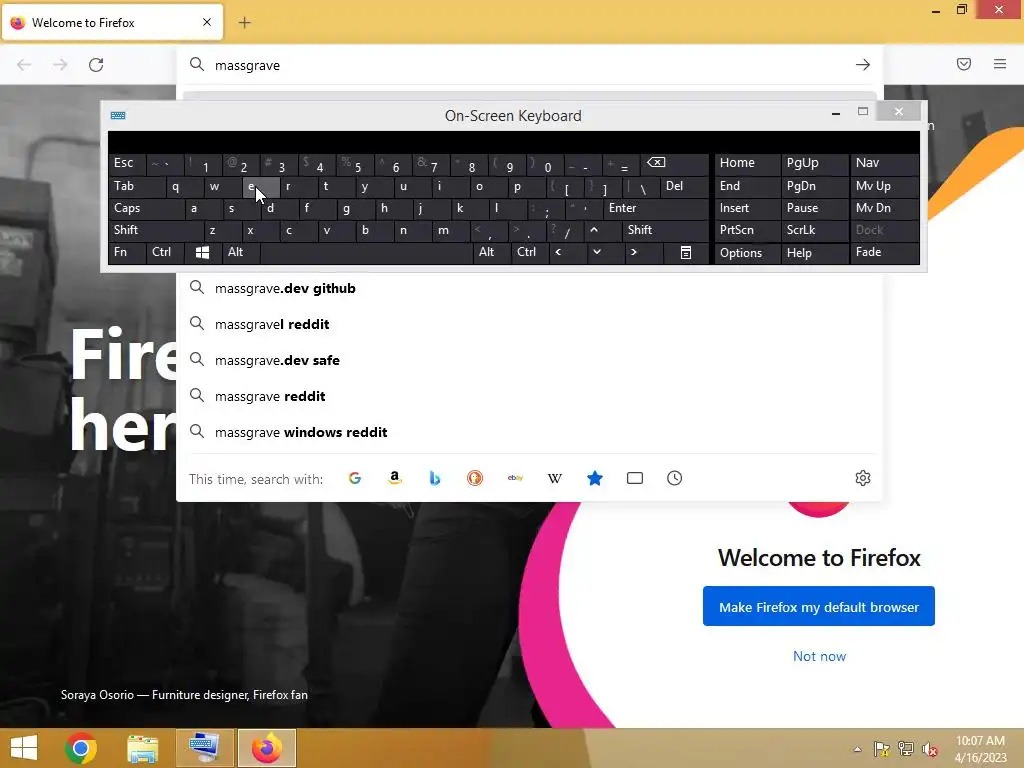Choose the Bing search icon
The height and width of the screenshot is (768, 1024).
(x=435, y=478)
